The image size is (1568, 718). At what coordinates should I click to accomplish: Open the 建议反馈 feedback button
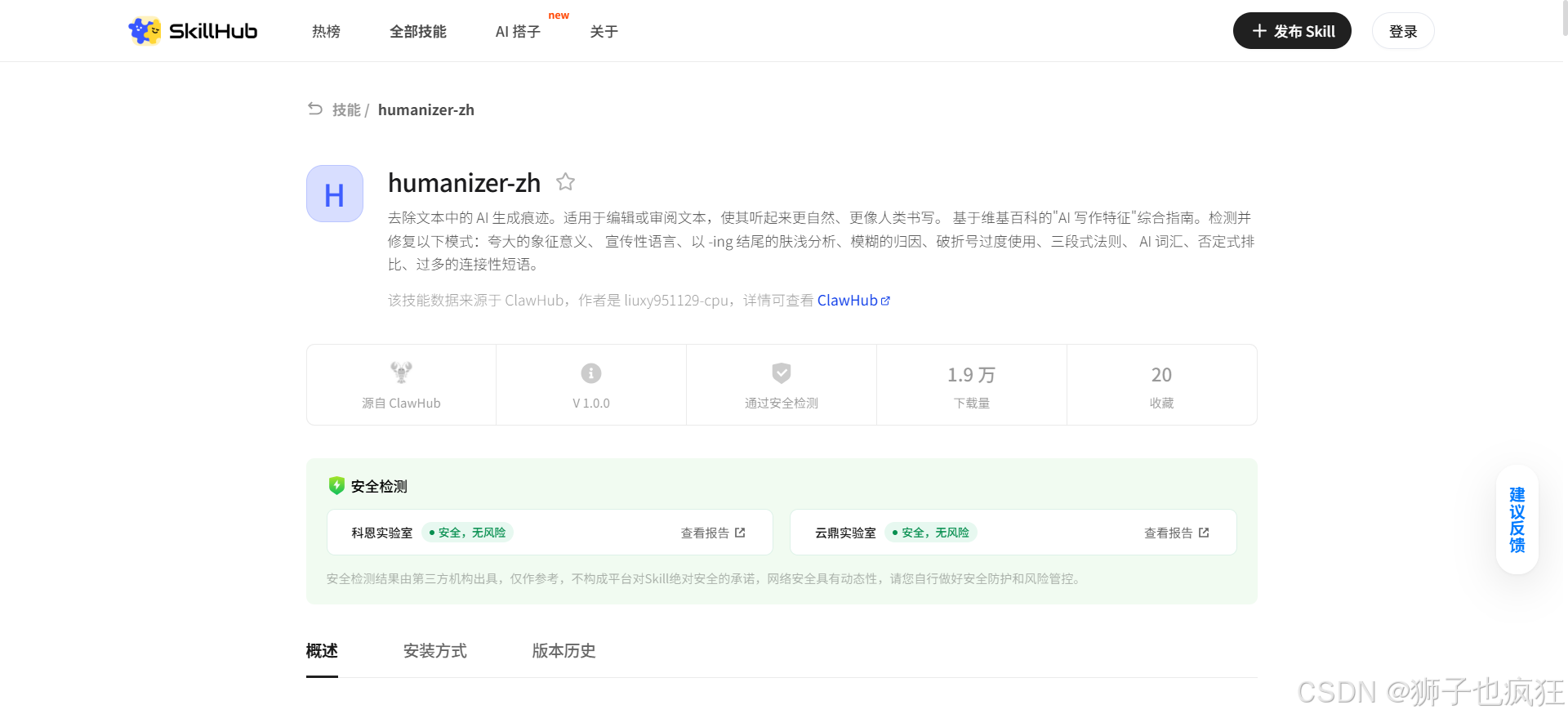click(x=1517, y=520)
